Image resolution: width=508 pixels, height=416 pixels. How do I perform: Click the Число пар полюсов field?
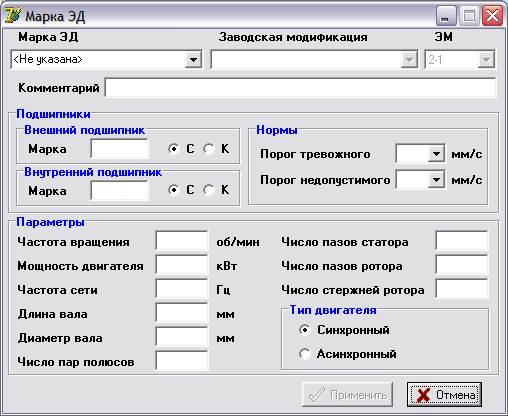182,361
